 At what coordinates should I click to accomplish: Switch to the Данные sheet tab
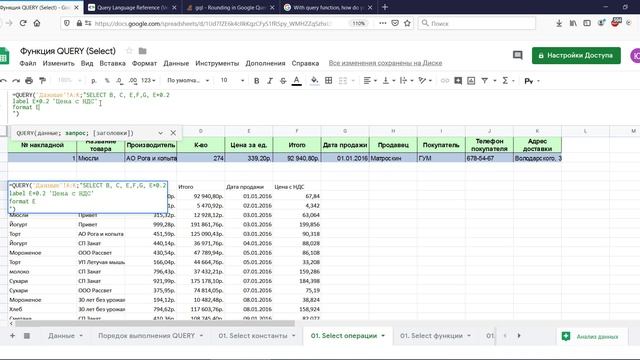click(61, 336)
